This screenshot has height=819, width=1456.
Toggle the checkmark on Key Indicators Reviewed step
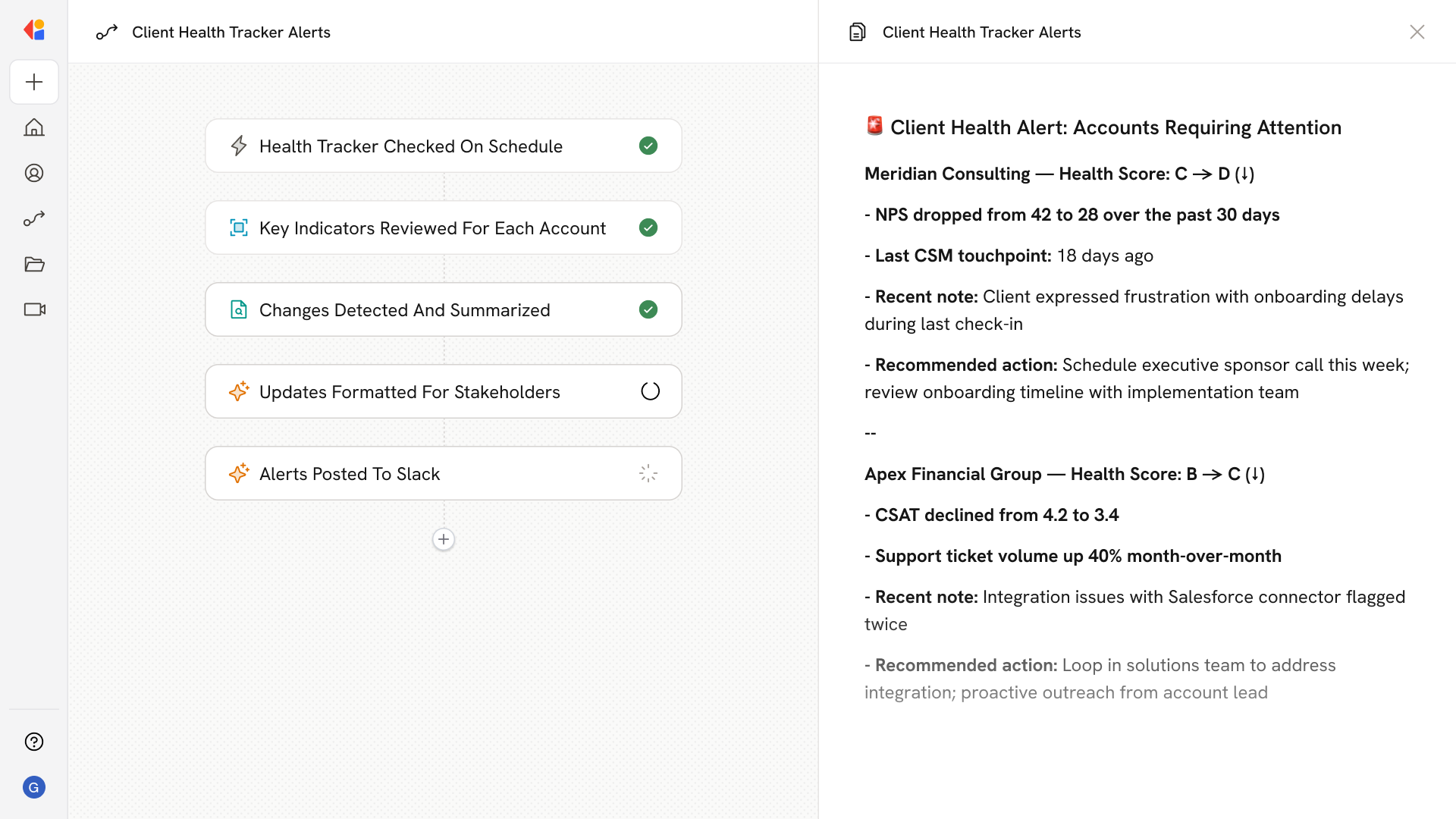648,227
